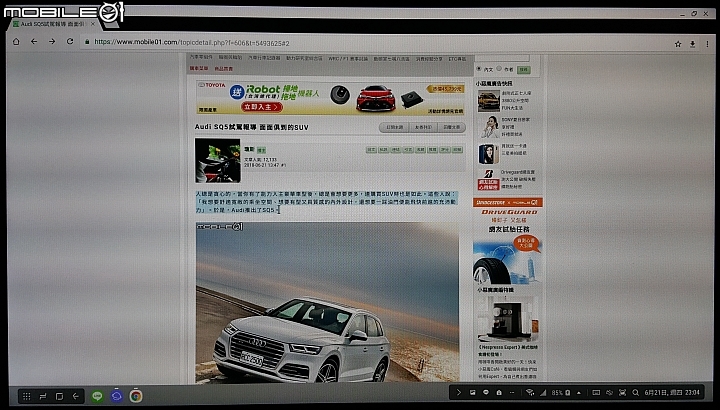Viewport: 720px width, 410px height.
Task: Open the 汽車零組件 forum link
Action: click(x=201, y=57)
